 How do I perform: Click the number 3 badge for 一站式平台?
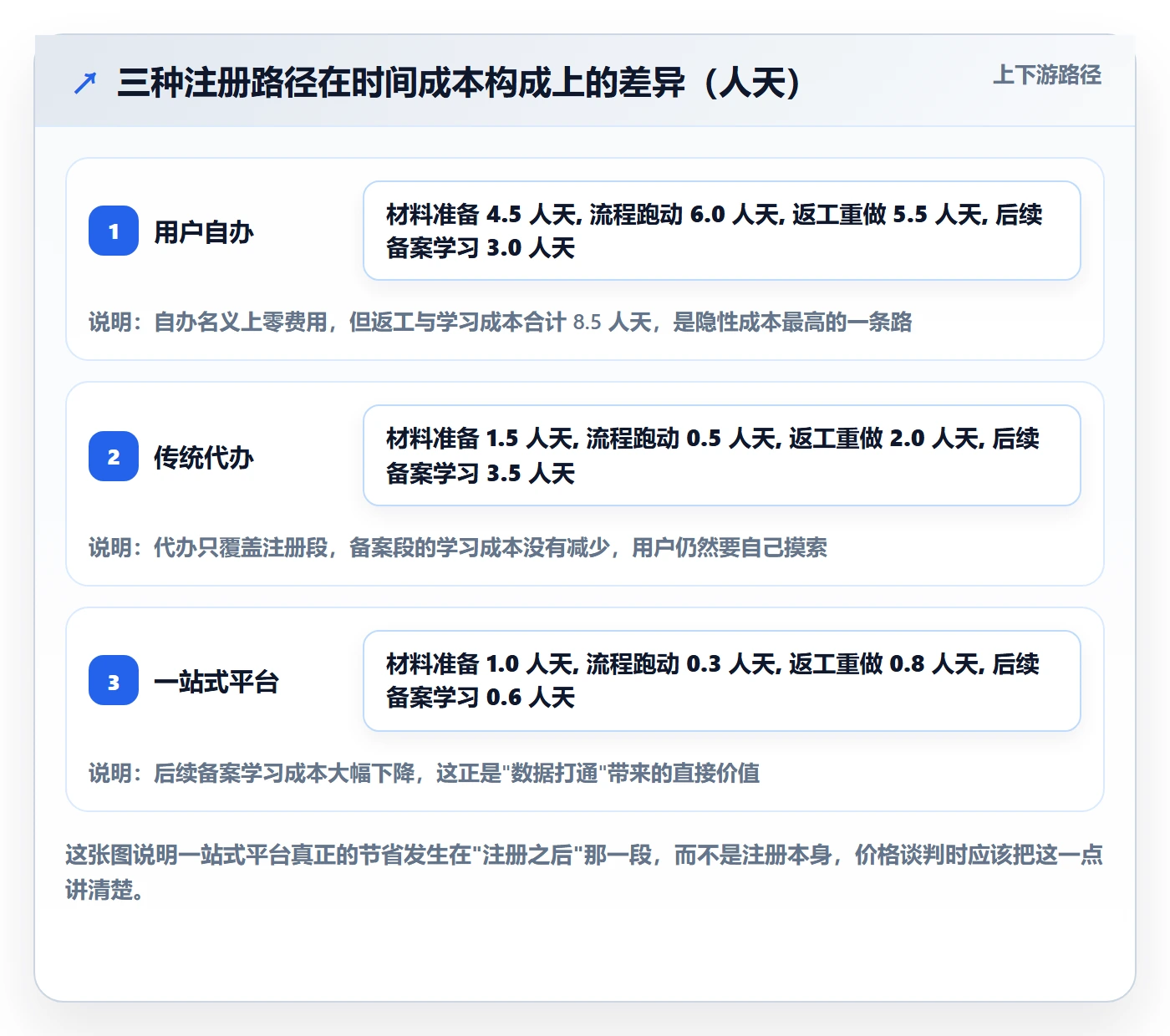coord(114,681)
